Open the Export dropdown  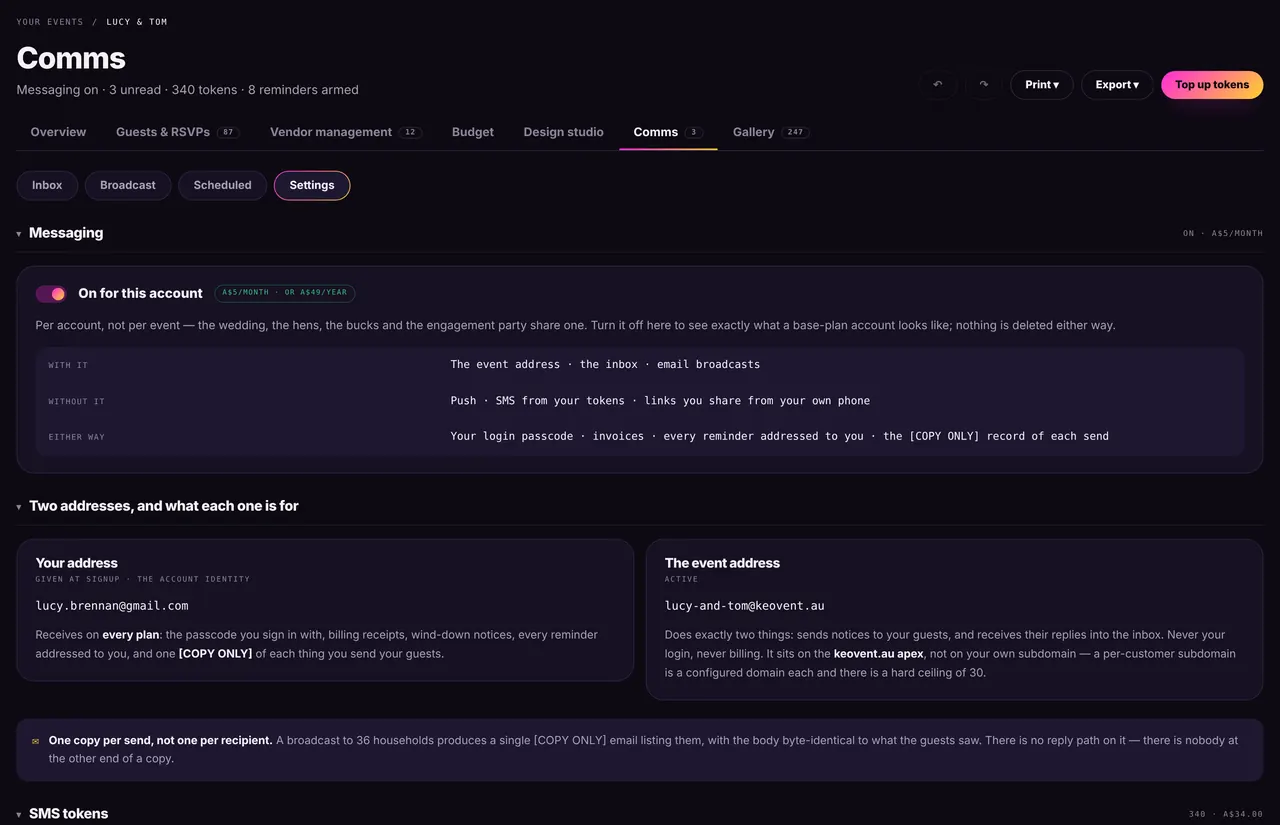click(x=1117, y=85)
